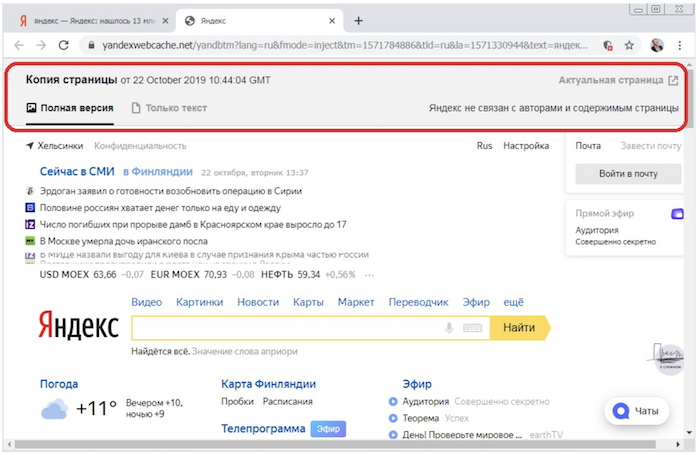Open the Актуальная страница link
This screenshot has height=455, width=700.
tap(611, 80)
